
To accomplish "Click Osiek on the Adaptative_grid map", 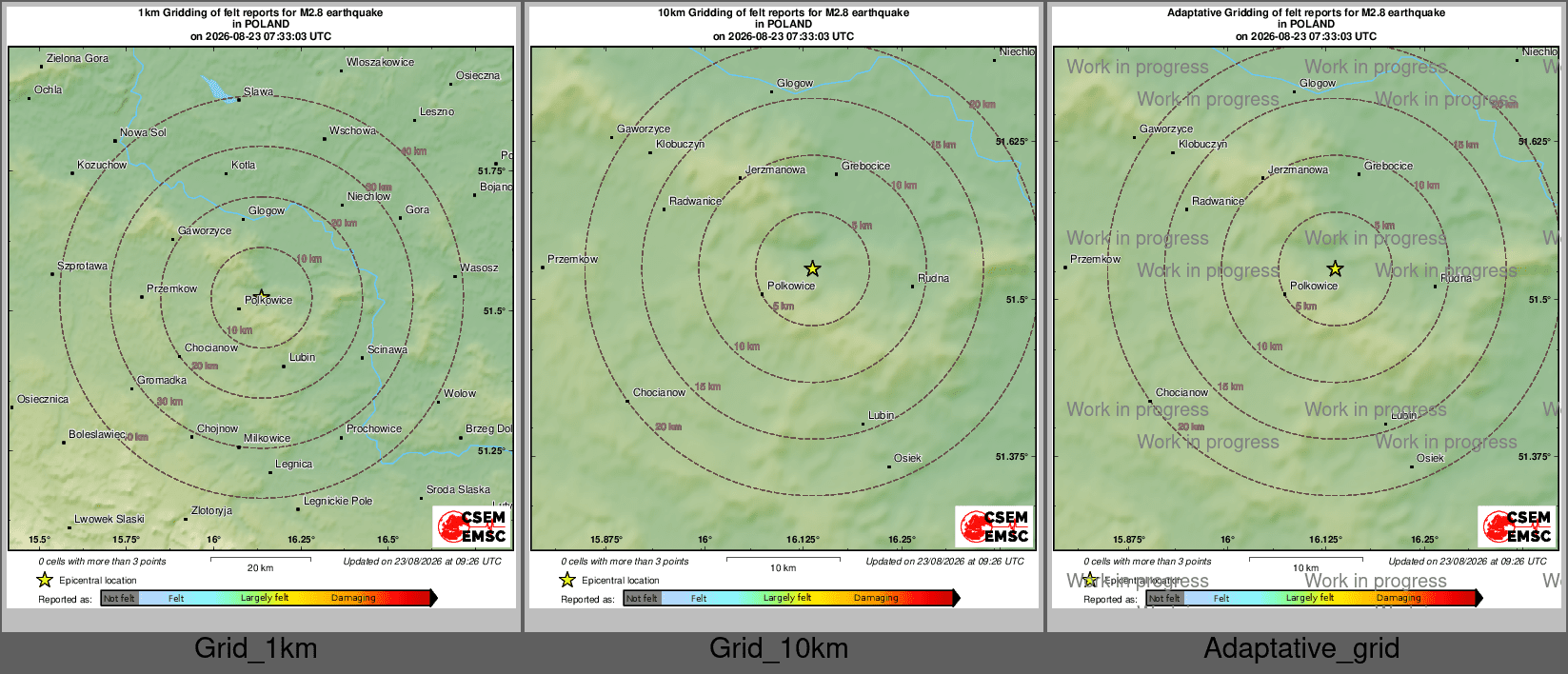I will click(1430, 458).
